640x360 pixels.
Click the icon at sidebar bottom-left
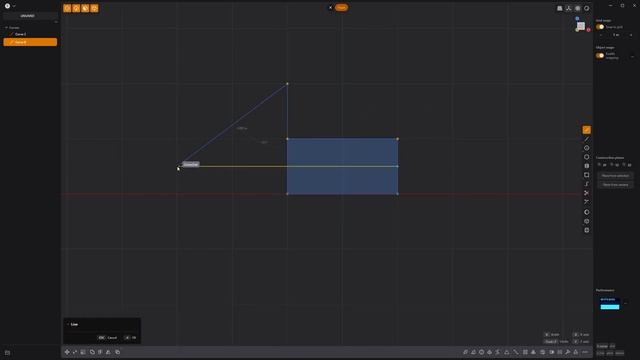7,353
